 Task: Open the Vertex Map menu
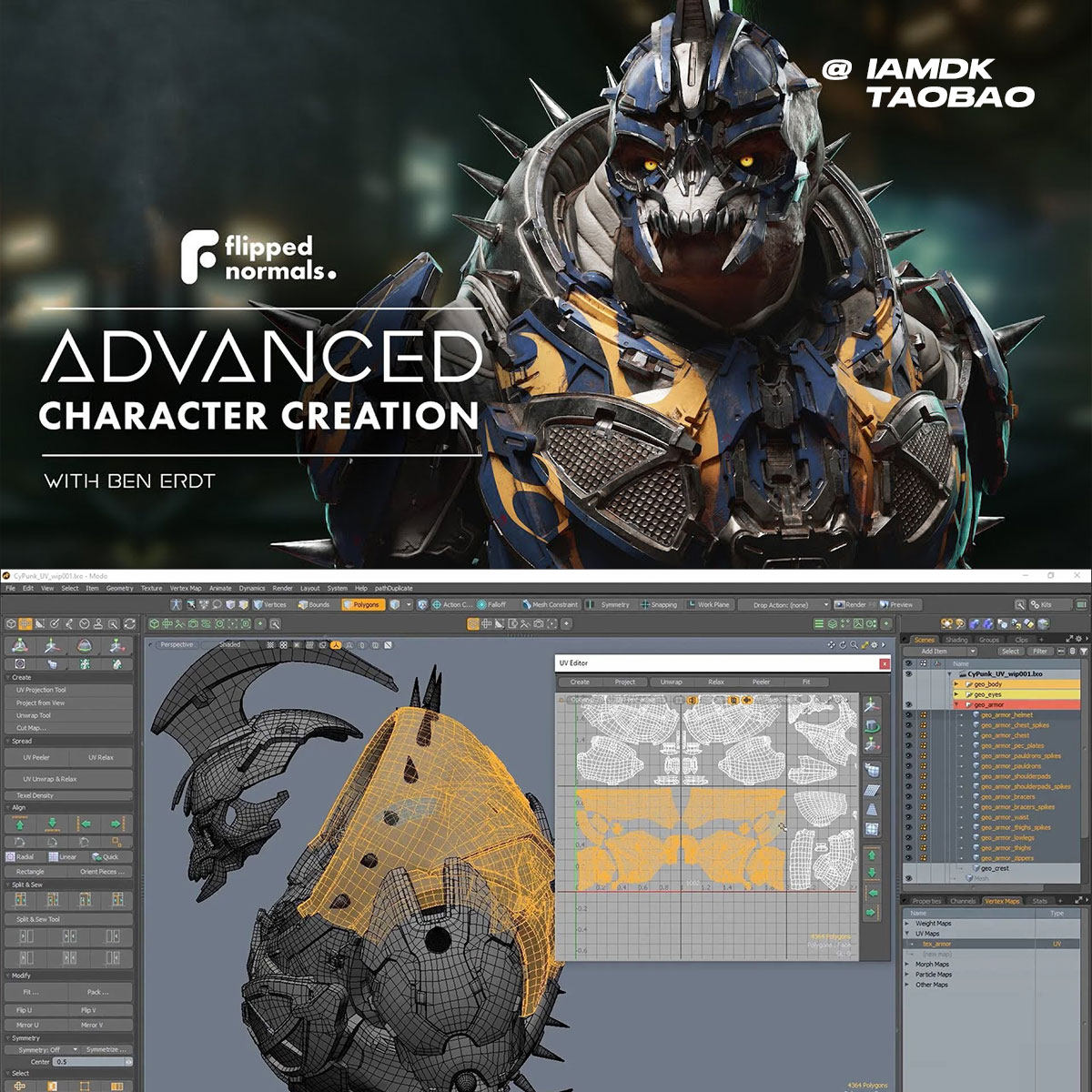pos(184,589)
